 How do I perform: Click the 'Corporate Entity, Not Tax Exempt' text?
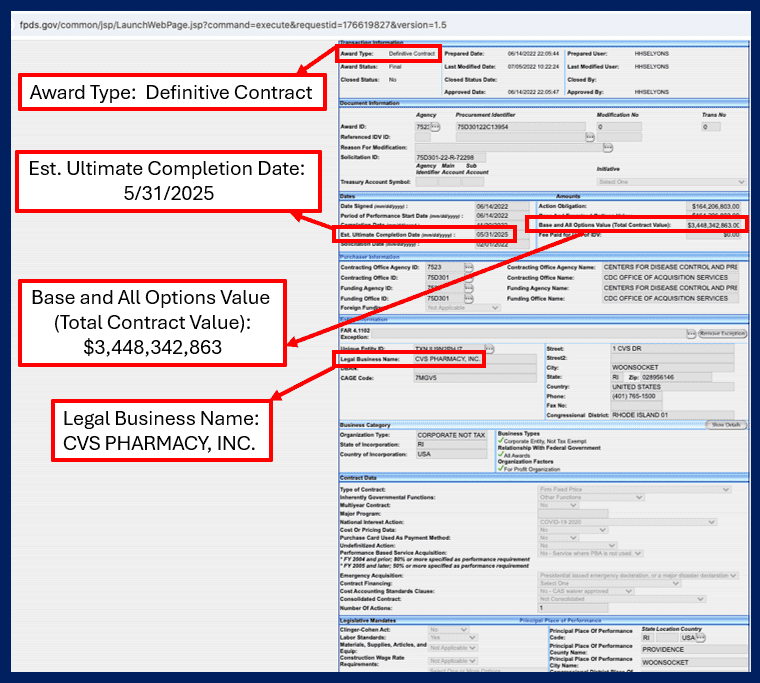[x=545, y=442]
